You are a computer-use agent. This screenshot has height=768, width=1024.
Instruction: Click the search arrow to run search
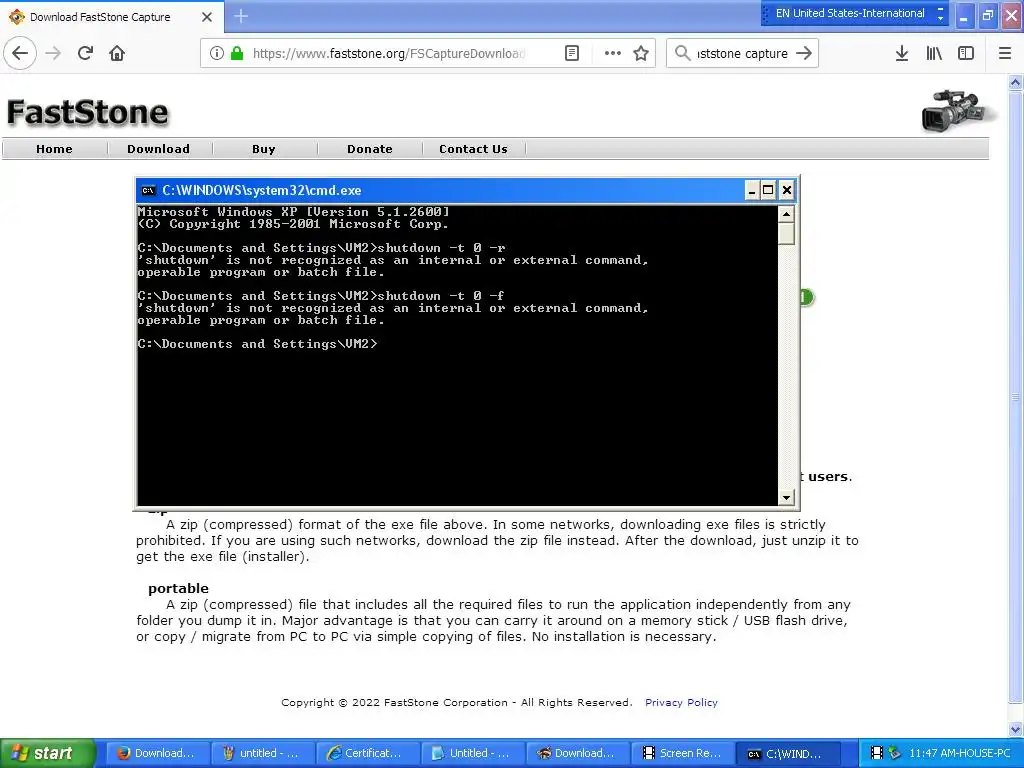tap(804, 53)
